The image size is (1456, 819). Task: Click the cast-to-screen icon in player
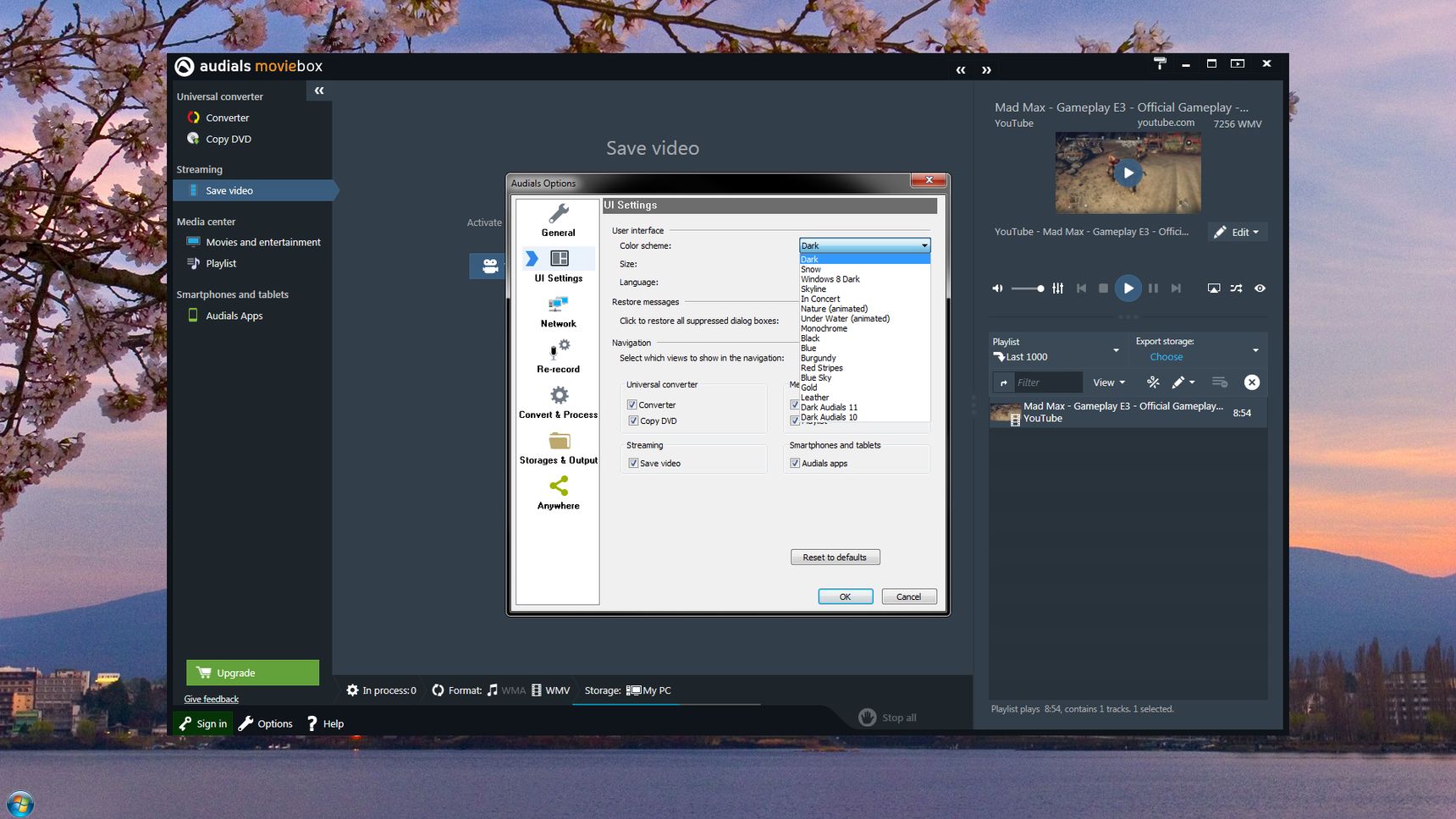[1213, 289]
